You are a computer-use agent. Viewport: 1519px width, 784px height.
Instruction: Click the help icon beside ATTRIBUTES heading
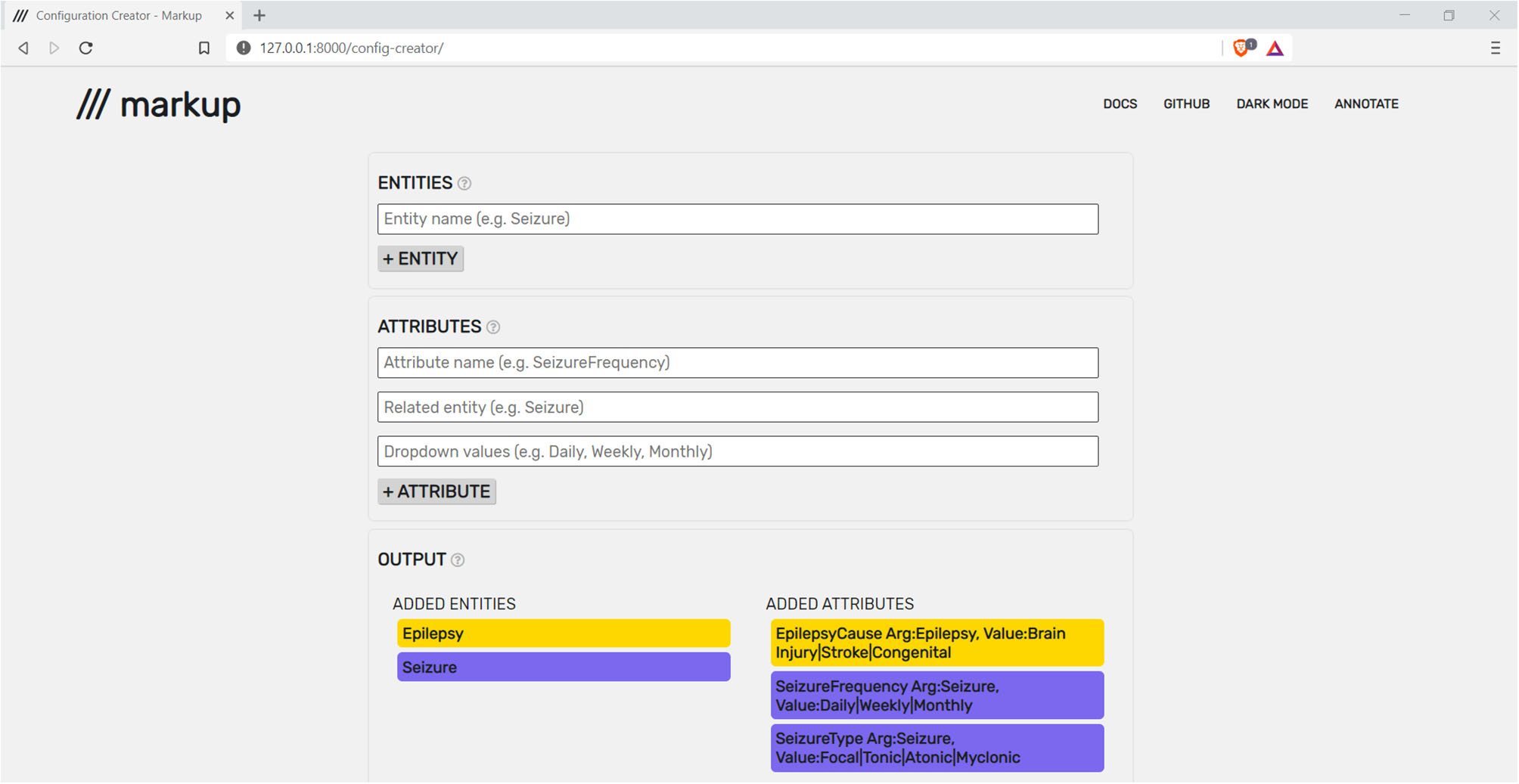[493, 327]
